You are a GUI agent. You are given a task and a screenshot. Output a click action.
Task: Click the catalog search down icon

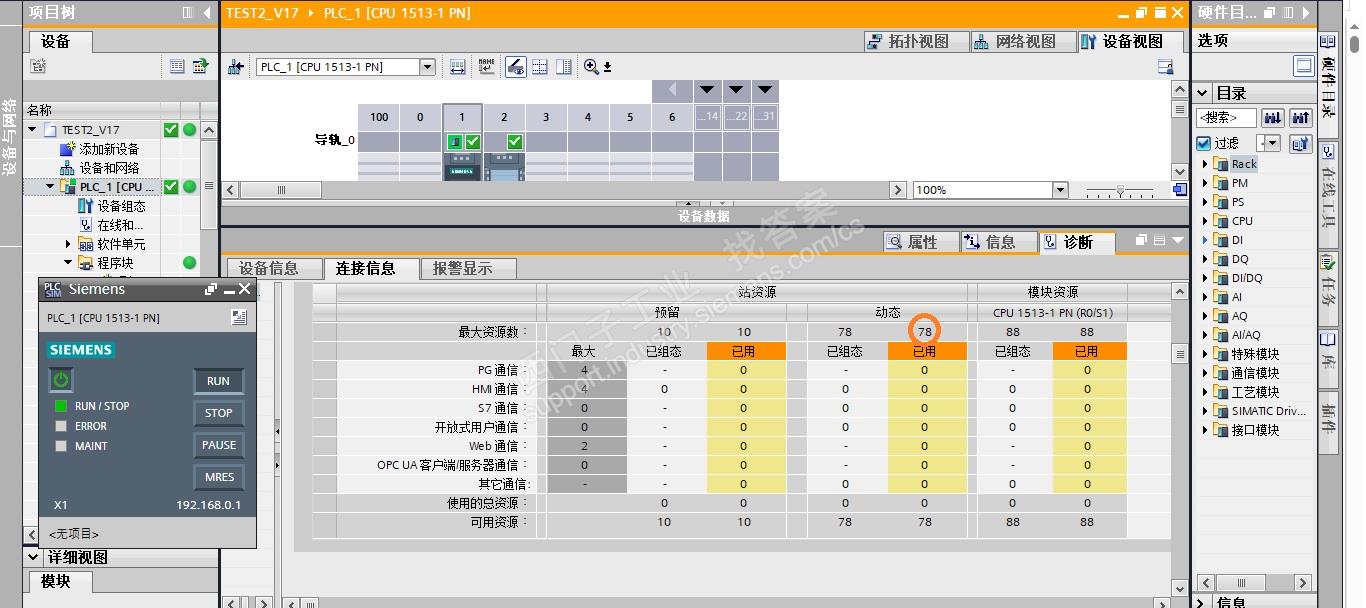click(1273, 117)
